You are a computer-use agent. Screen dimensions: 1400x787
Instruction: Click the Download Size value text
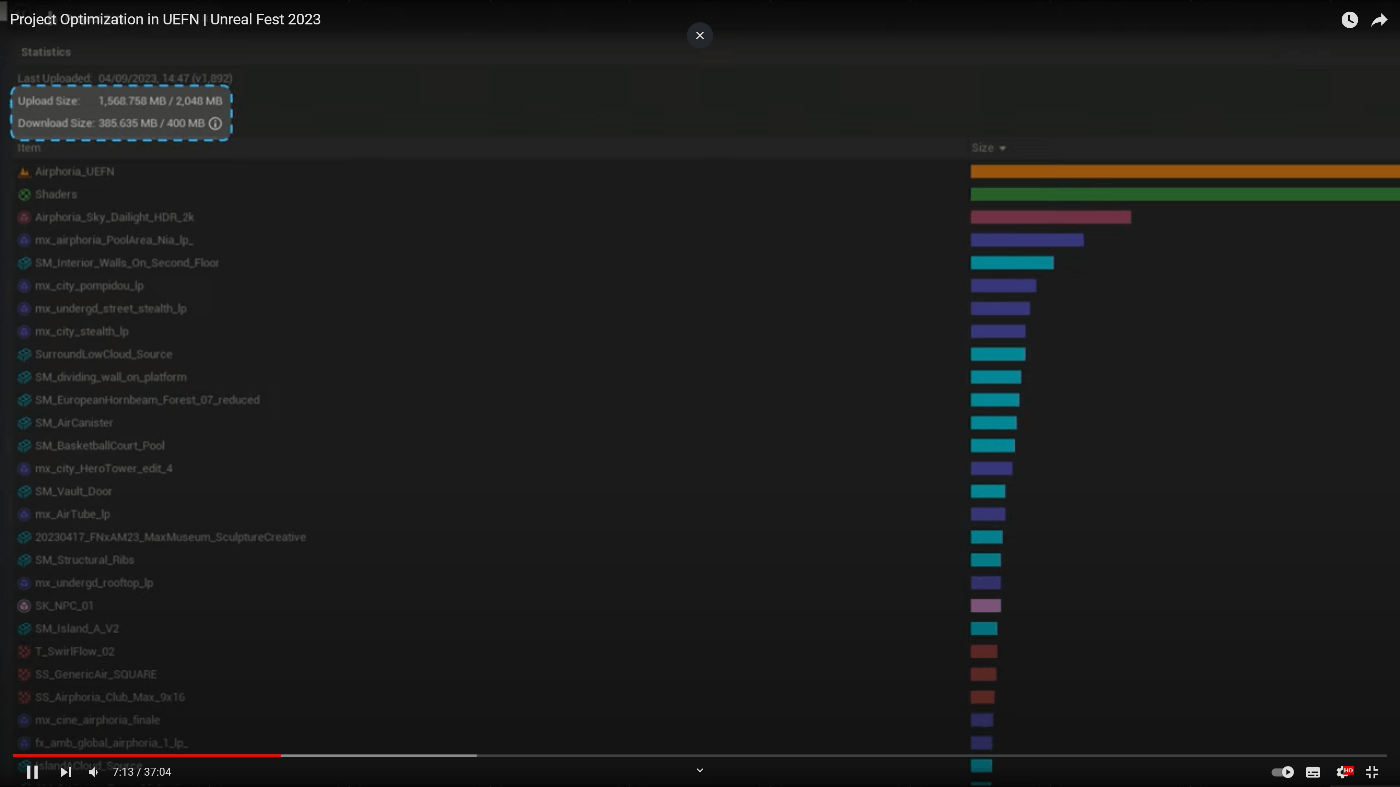[x=151, y=123]
